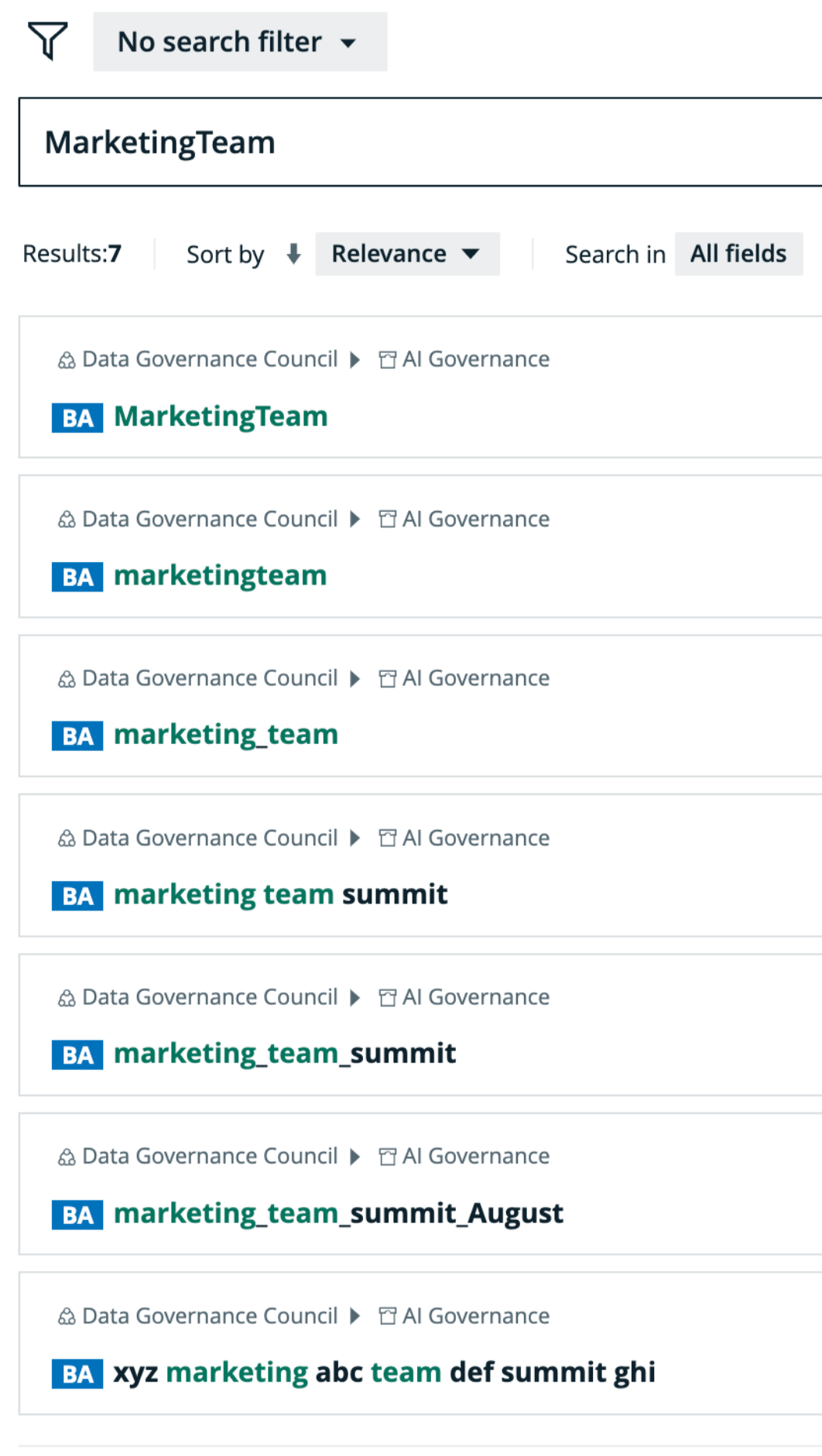822x1456 pixels.
Task: Select the BA badge next to MarketingTeam
Action: pos(77,417)
